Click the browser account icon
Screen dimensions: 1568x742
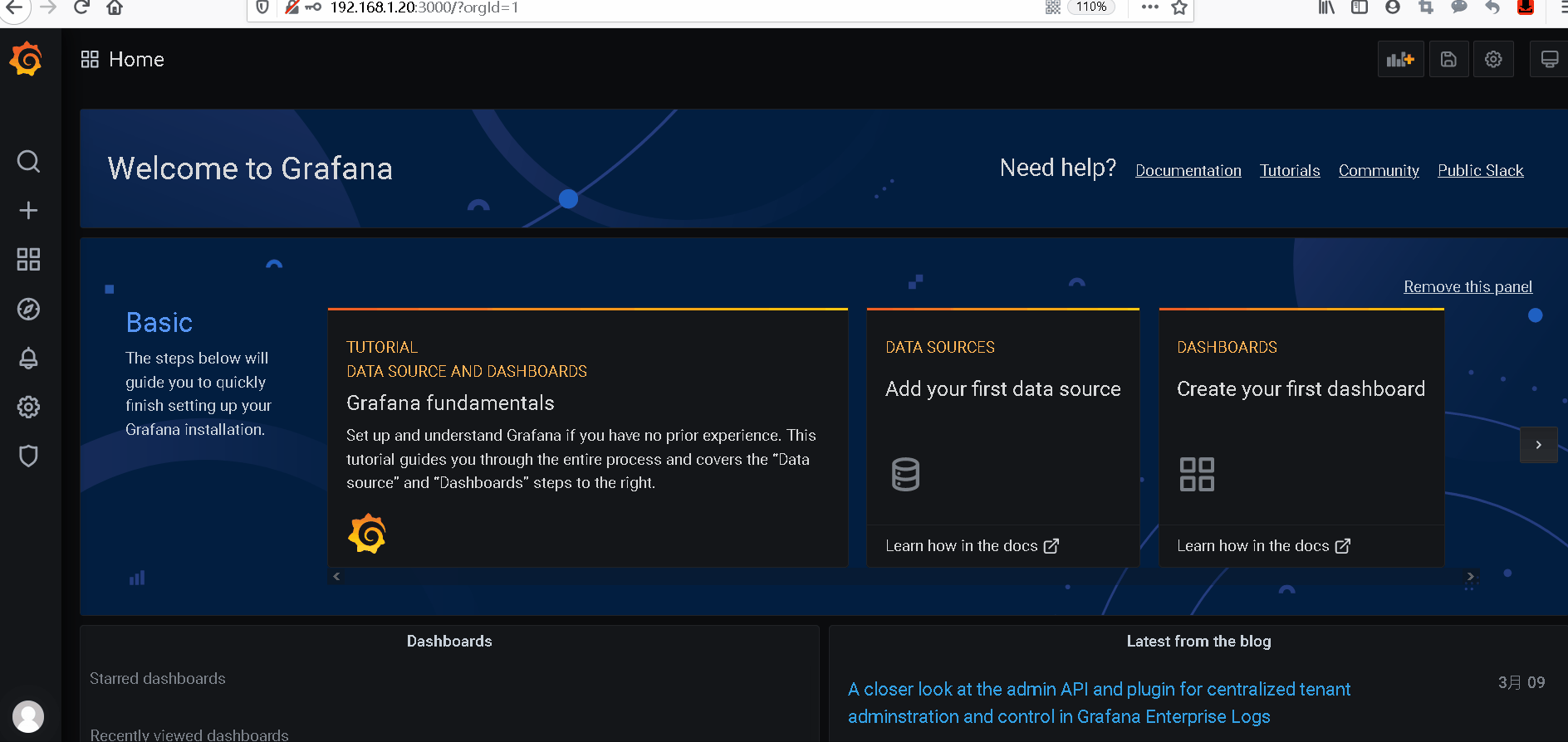coord(1393,7)
